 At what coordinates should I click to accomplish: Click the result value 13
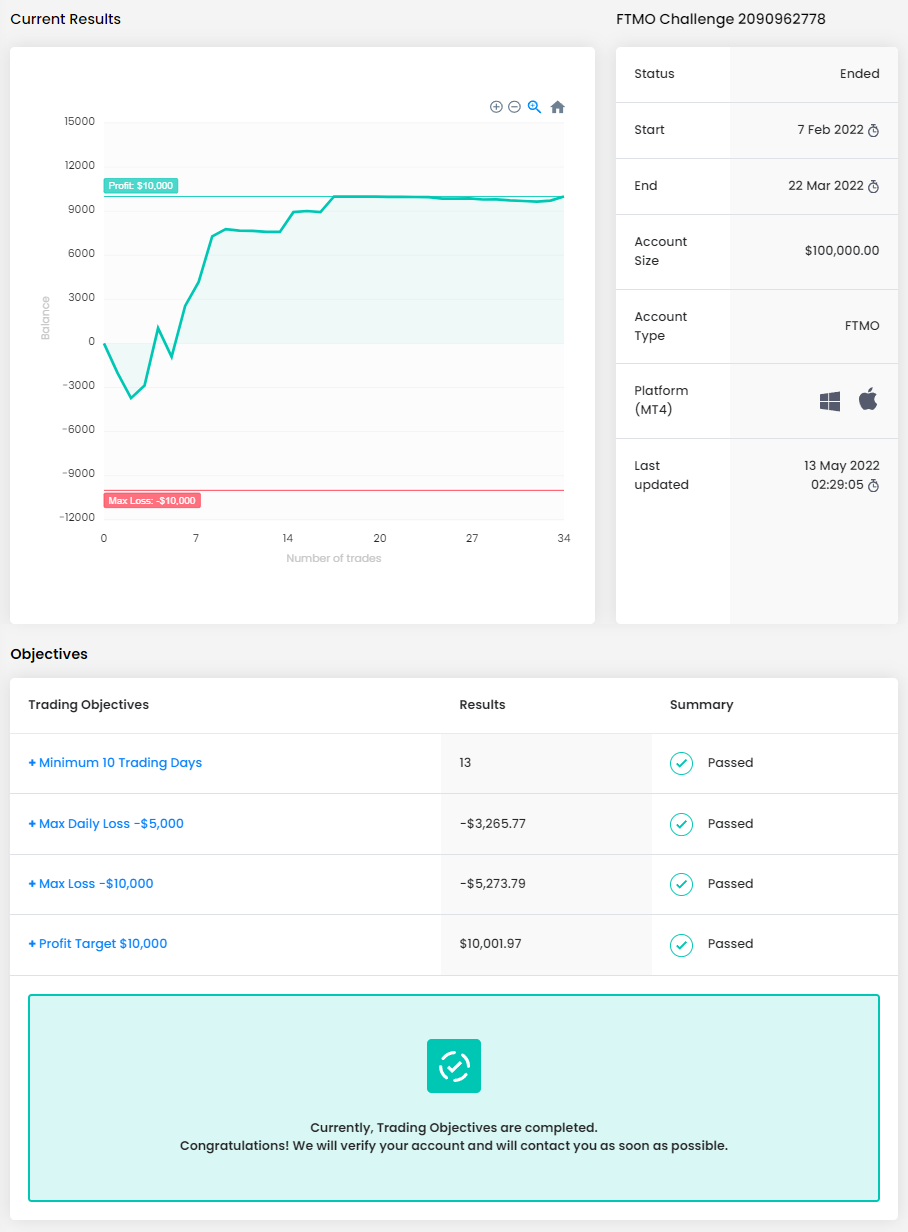click(465, 763)
